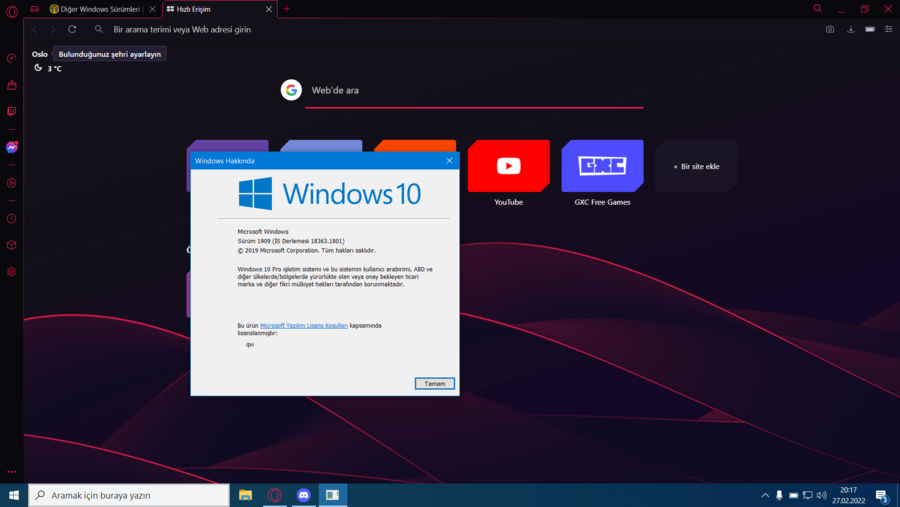Open the player icon in sidebar
The height and width of the screenshot is (507, 900).
(11, 183)
